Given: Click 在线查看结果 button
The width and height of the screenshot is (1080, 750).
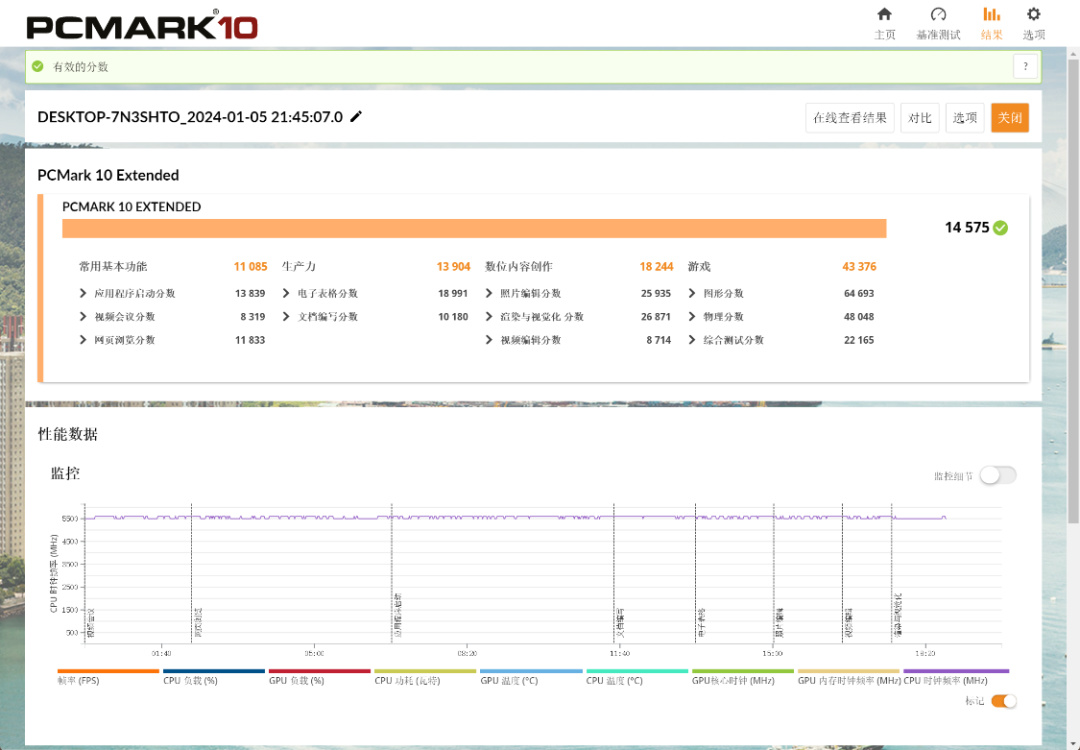Looking at the screenshot, I should tap(849, 118).
